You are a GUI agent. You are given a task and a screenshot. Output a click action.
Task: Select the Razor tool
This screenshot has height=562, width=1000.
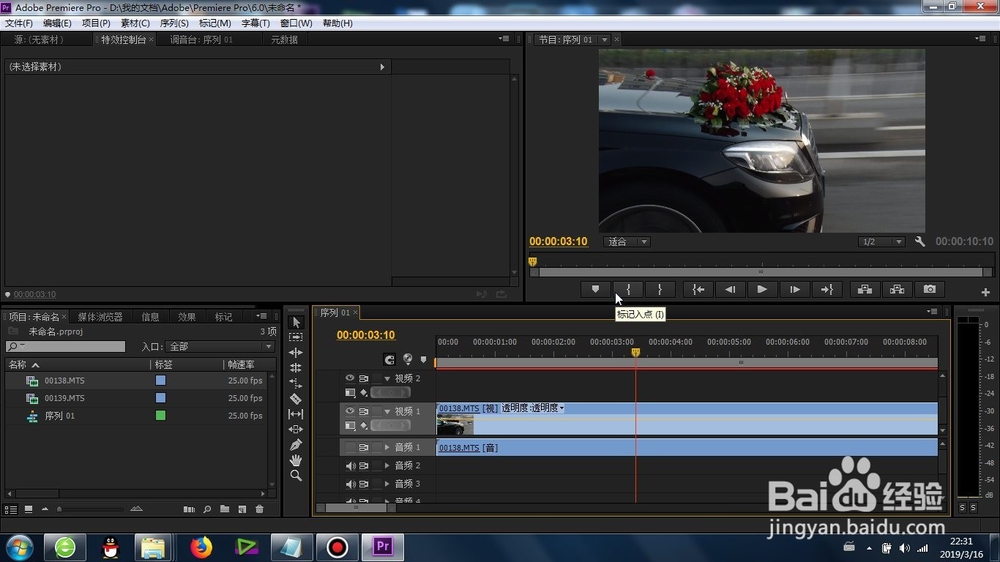click(x=295, y=399)
